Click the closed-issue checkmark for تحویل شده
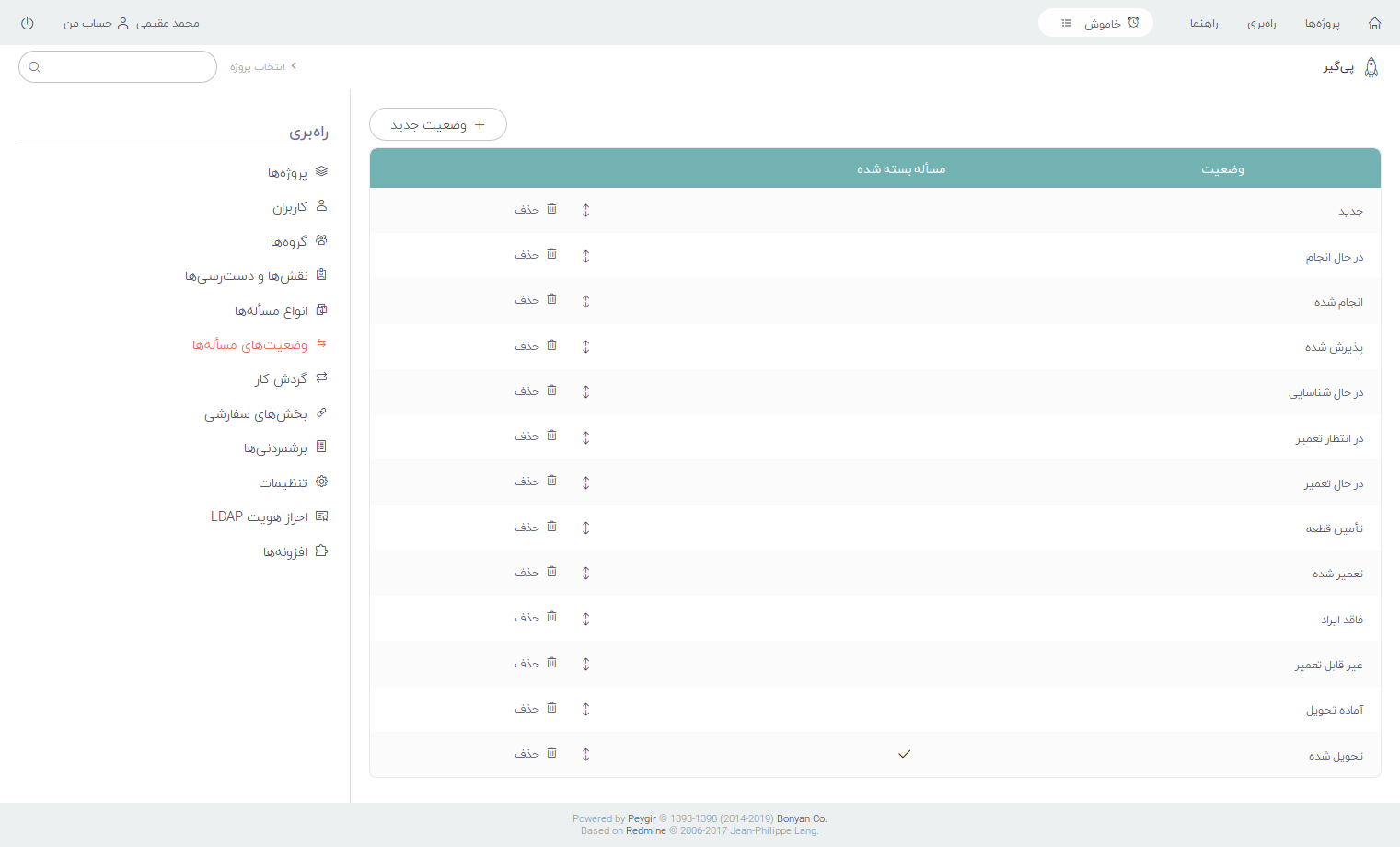This screenshot has width=1400, height=847. [x=904, y=754]
